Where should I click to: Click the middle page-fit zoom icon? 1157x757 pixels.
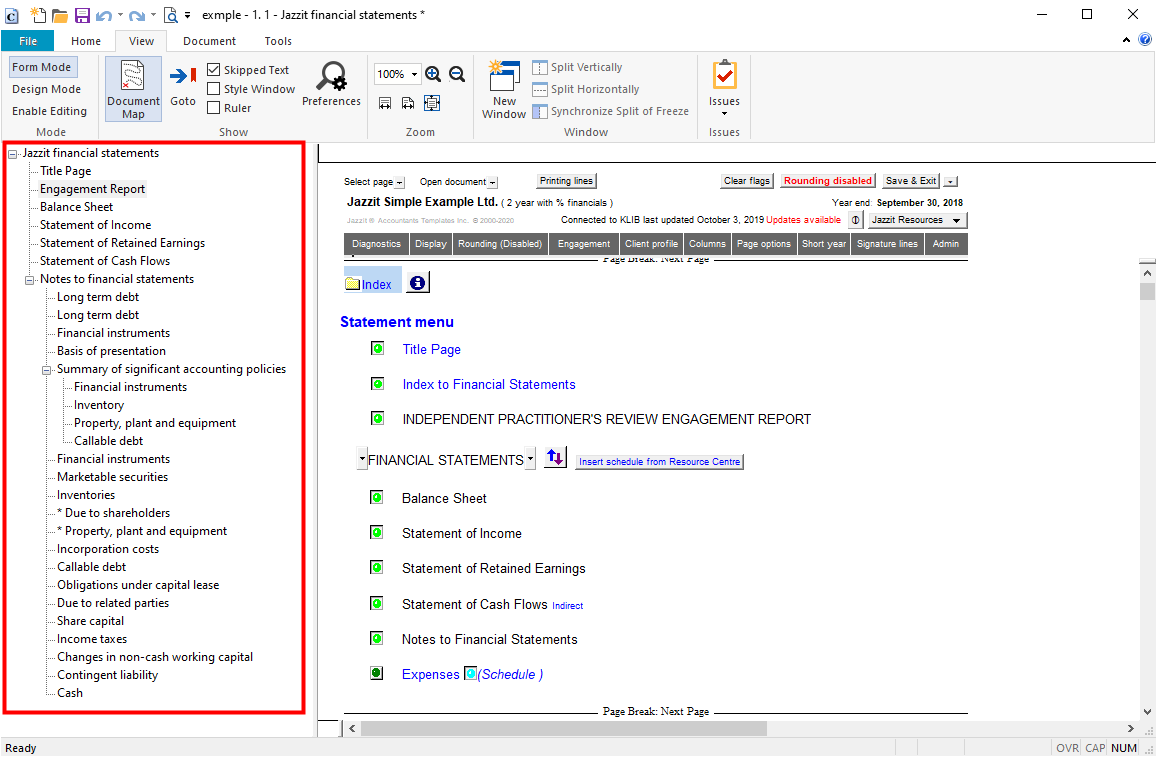408,103
